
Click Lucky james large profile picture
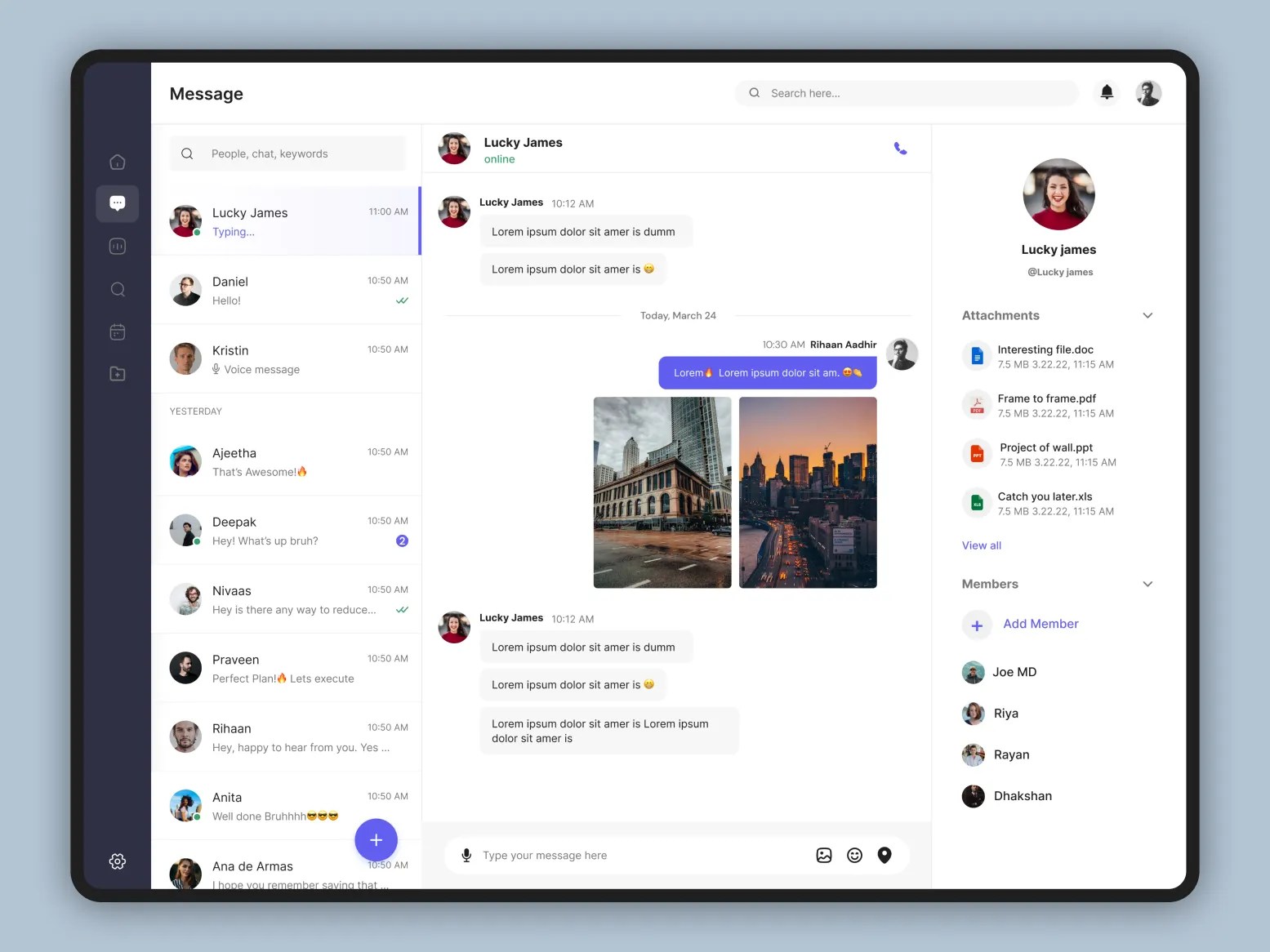(x=1058, y=194)
